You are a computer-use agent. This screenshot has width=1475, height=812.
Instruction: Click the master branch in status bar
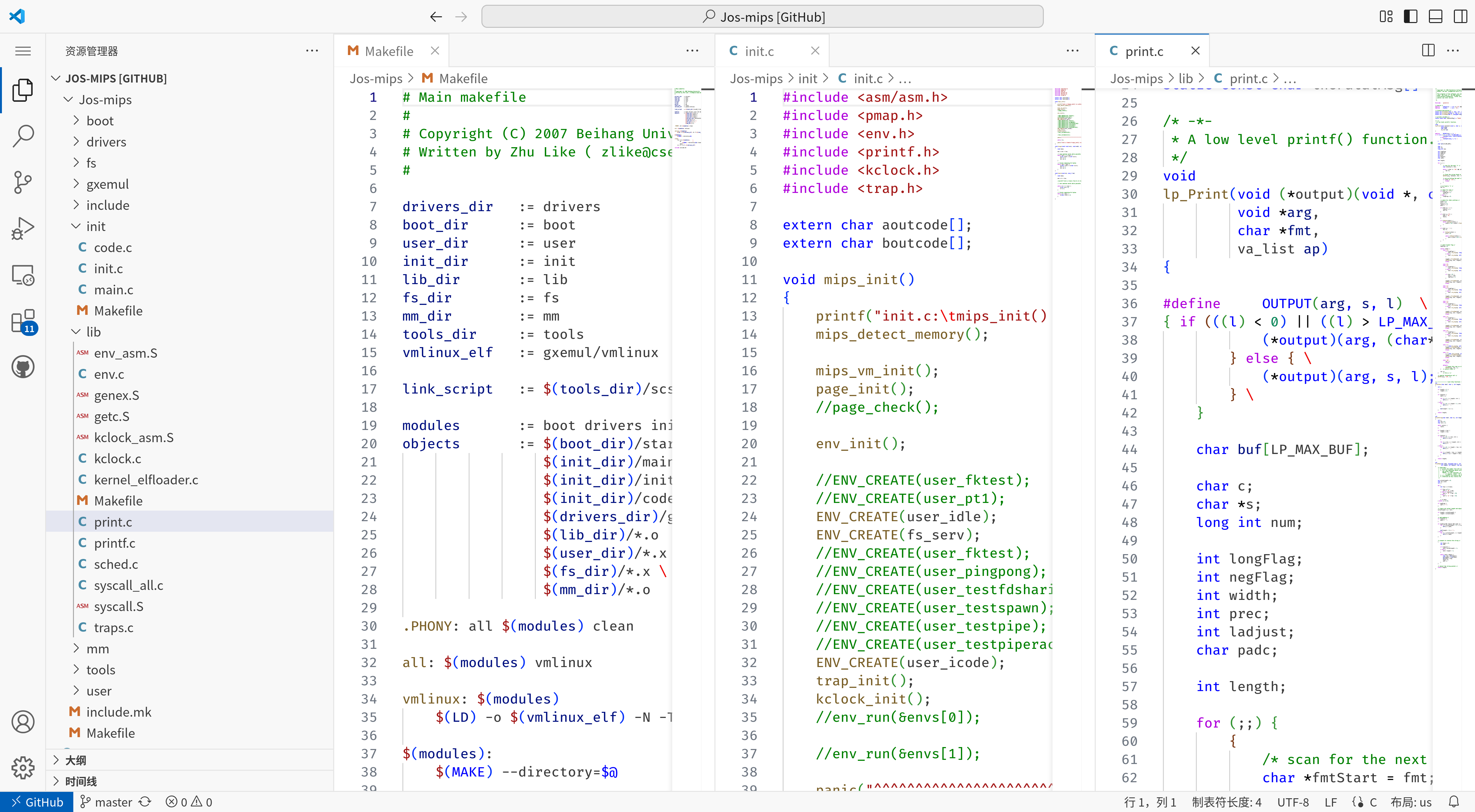pos(112,801)
